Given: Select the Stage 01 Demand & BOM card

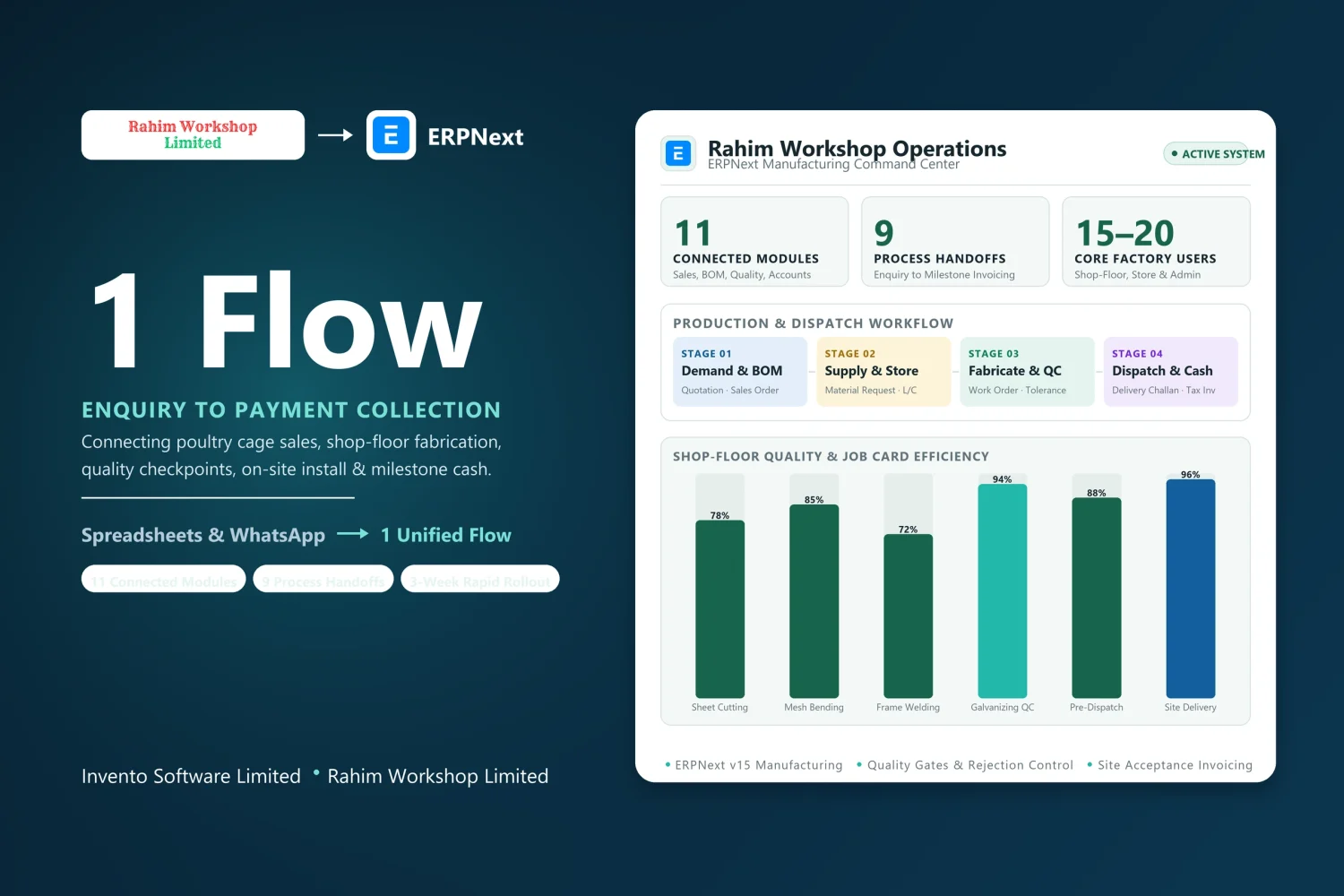Looking at the screenshot, I should (740, 372).
